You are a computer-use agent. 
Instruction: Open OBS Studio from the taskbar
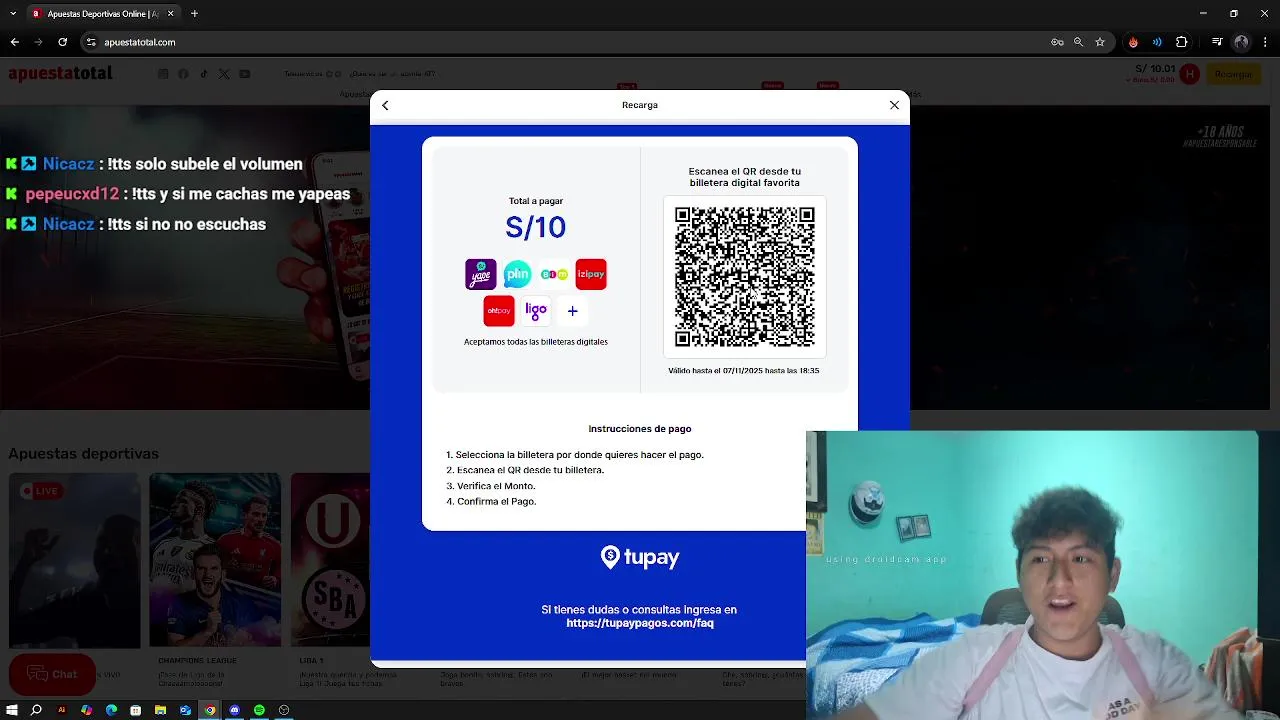[x=284, y=710]
